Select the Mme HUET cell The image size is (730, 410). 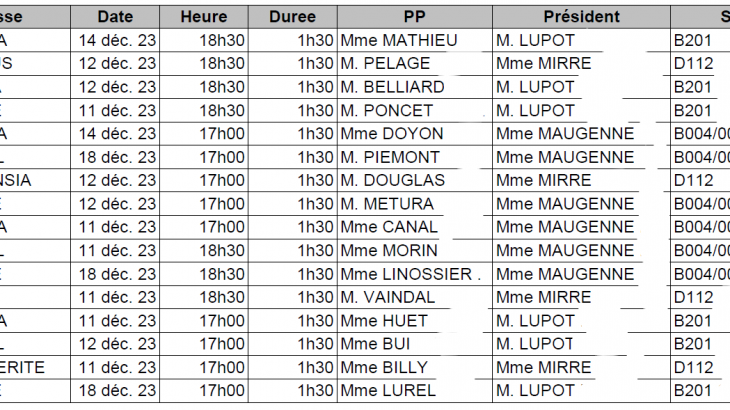384,321
